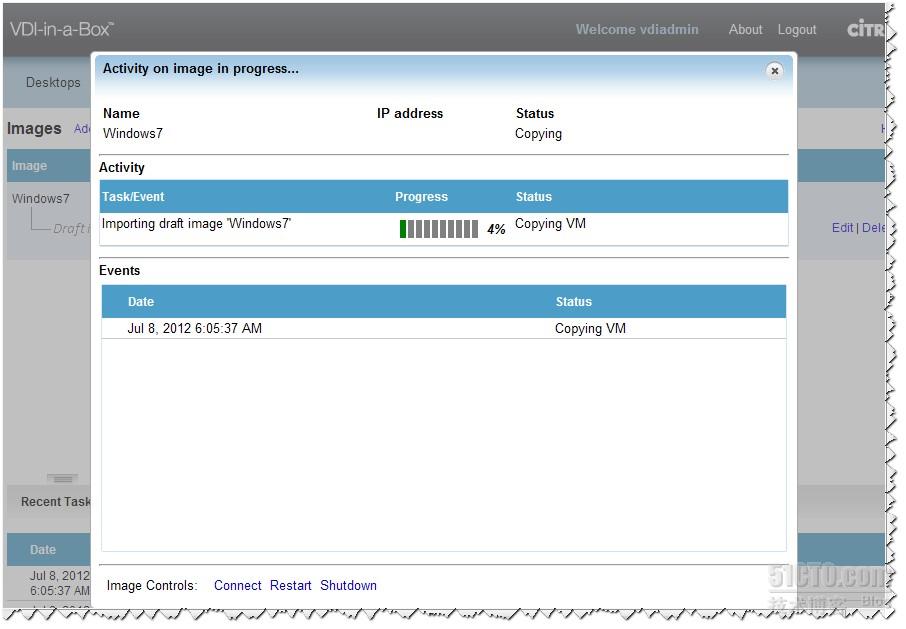Click the import progress bar at 4%
The image size is (906, 629).
click(x=439, y=229)
